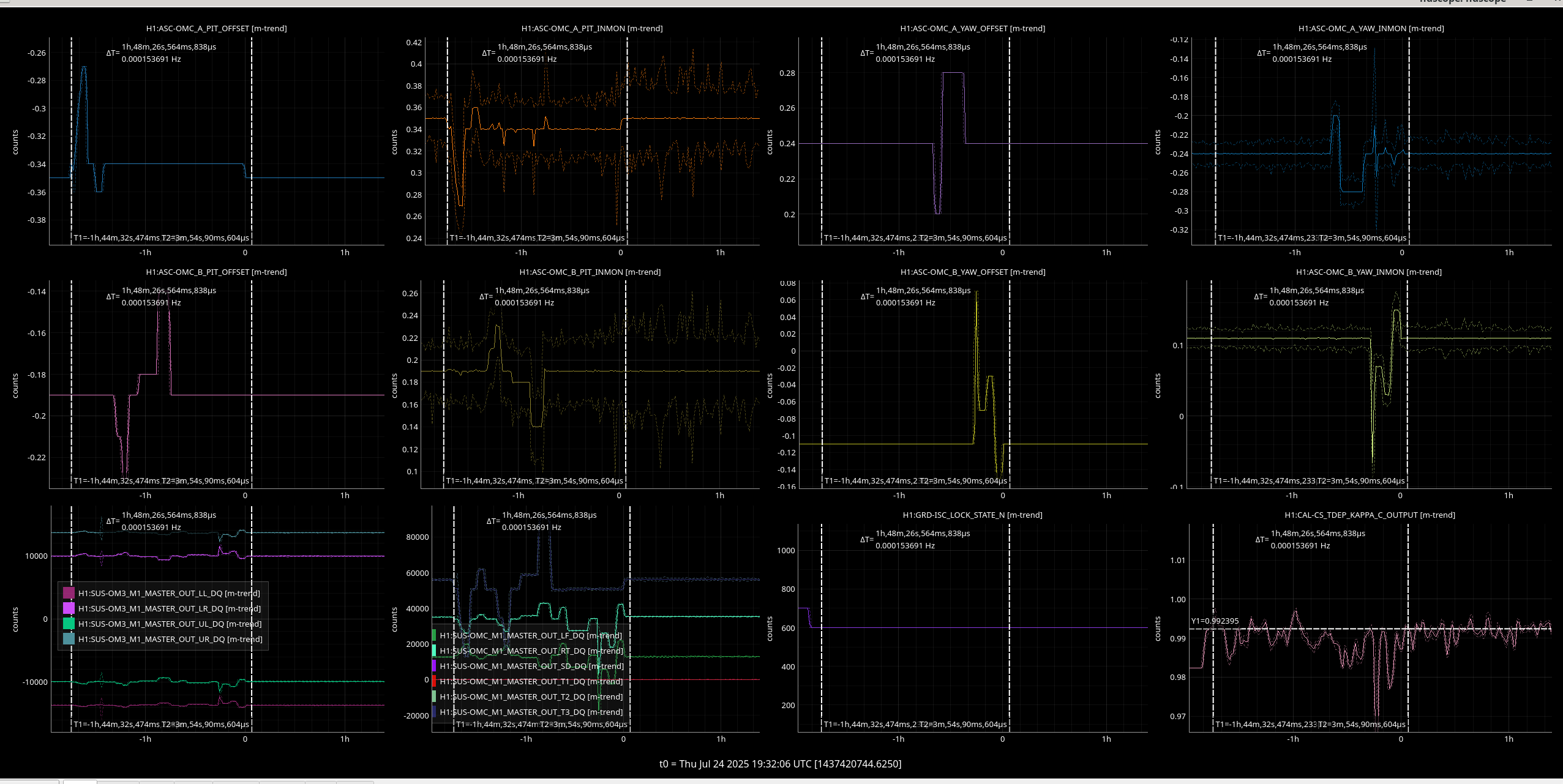Click the ΔT readout in LOCK_STATE_N plot
The height and width of the screenshot is (784, 1563).
click(915, 539)
